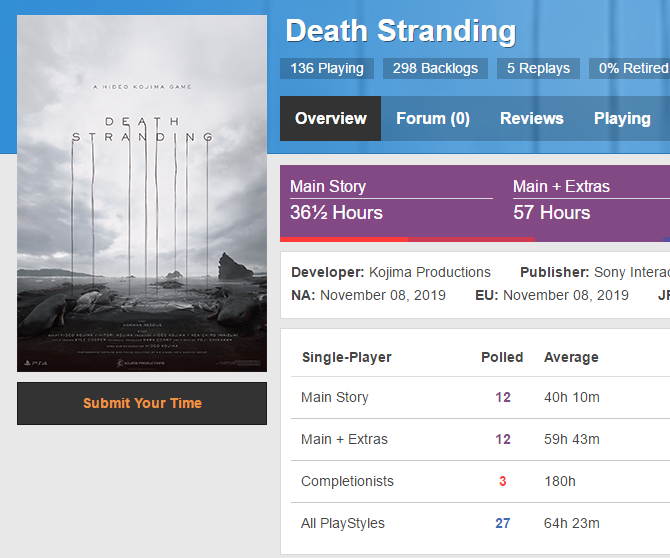Click the NA release date November 08, 2019
This screenshot has height=558, width=670.
tap(383, 295)
